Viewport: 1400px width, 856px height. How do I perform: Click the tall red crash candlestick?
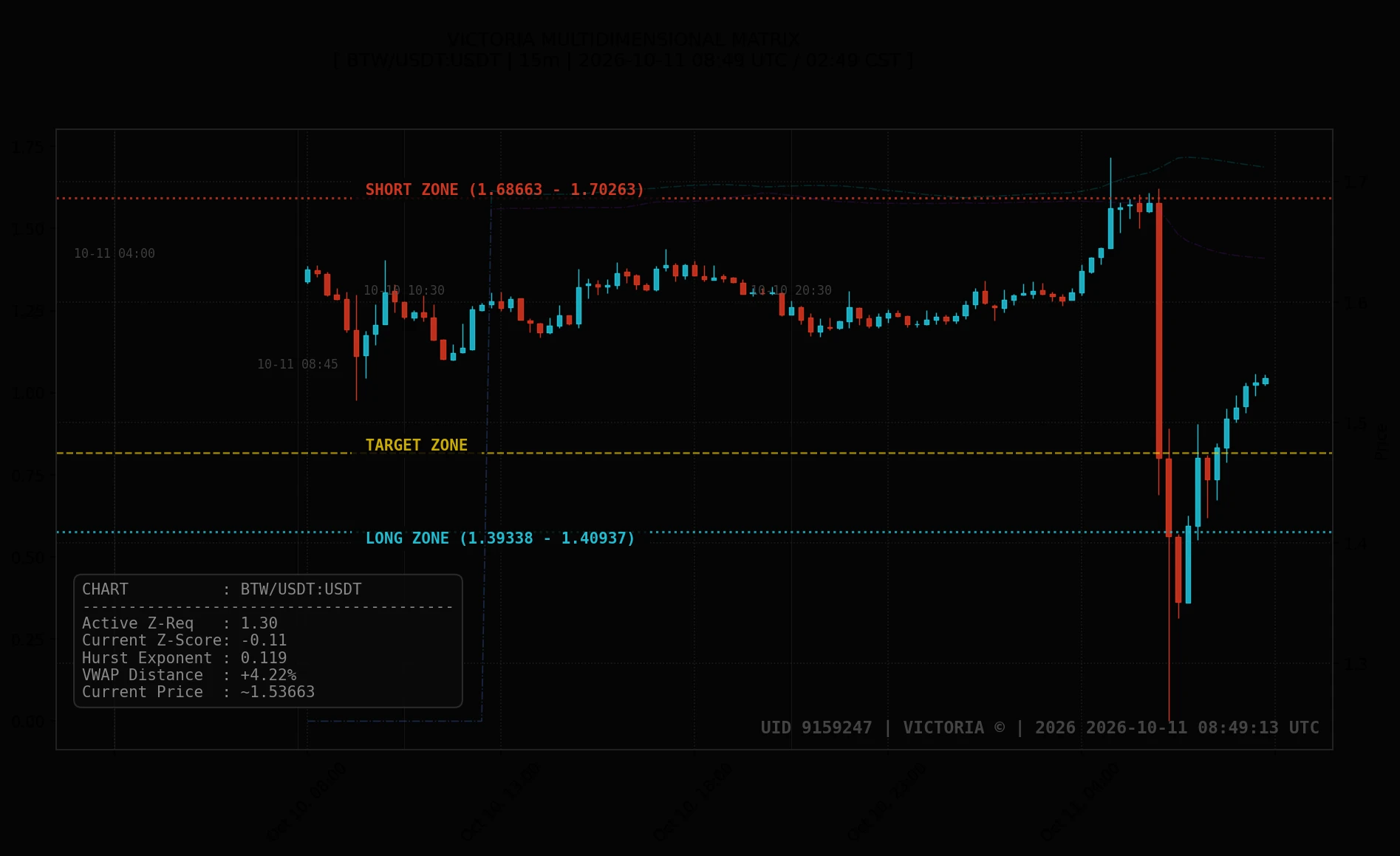1158,331
